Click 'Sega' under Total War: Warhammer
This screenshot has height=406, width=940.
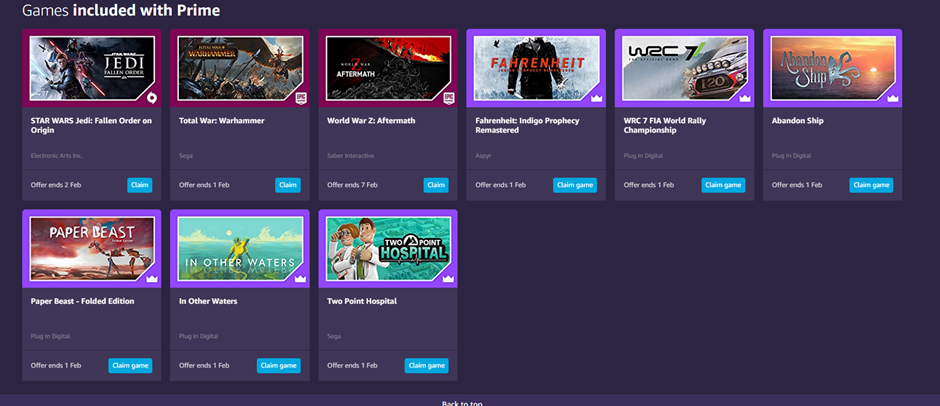point(186,156)
